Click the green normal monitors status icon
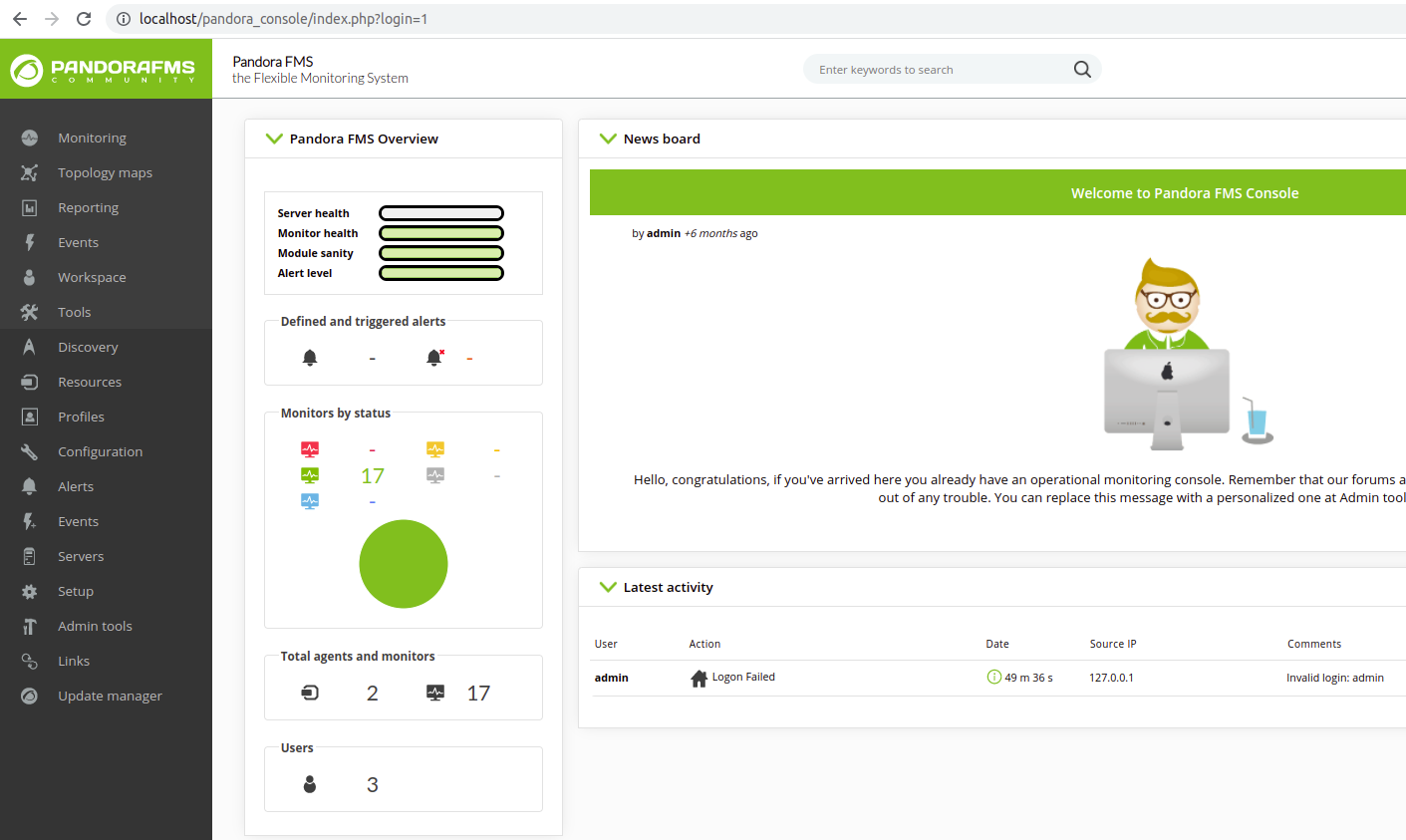 pyautogui.click(x=310, y=475)
